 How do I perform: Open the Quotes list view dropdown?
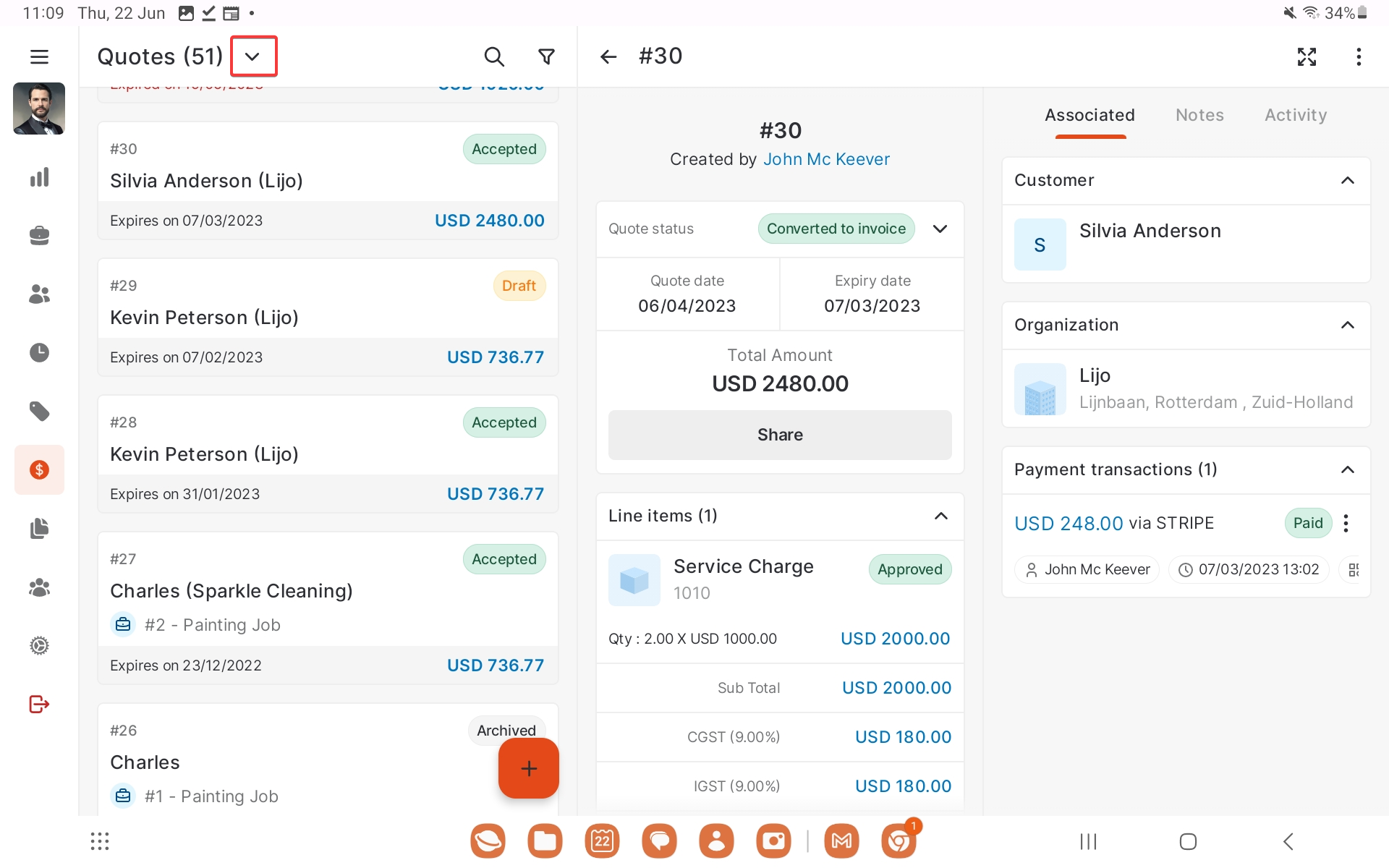click(x=253, y=56)
